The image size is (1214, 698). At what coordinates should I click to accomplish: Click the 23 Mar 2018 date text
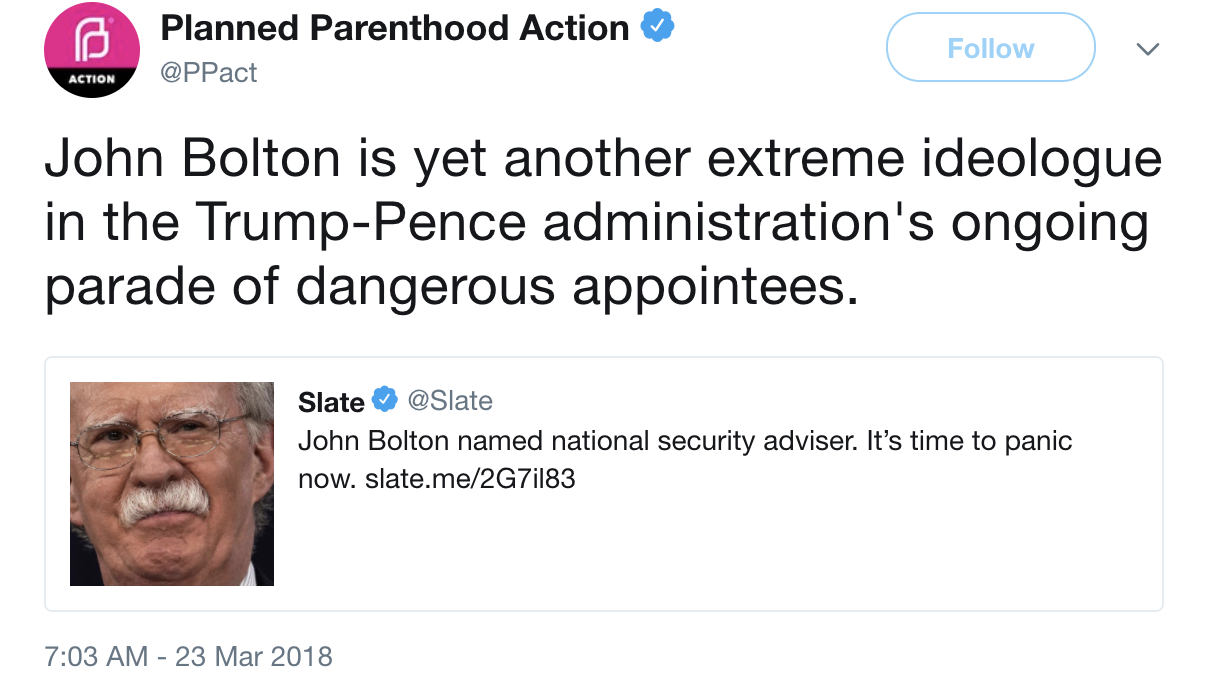pyautogui.click(x=254, y=657)
